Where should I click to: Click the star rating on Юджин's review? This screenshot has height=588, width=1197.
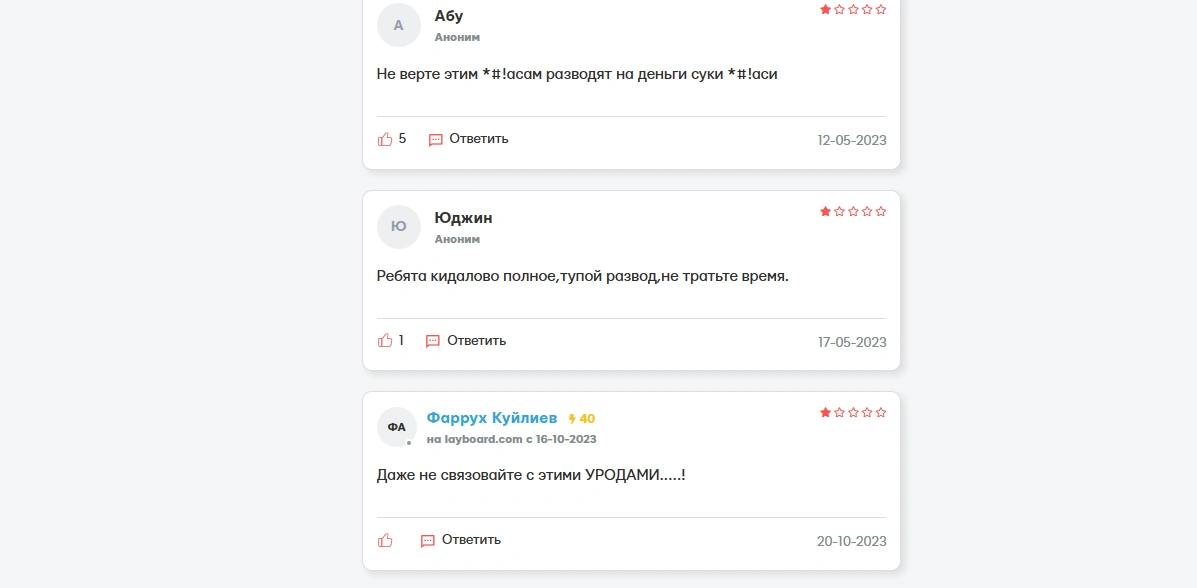[853, 212]
